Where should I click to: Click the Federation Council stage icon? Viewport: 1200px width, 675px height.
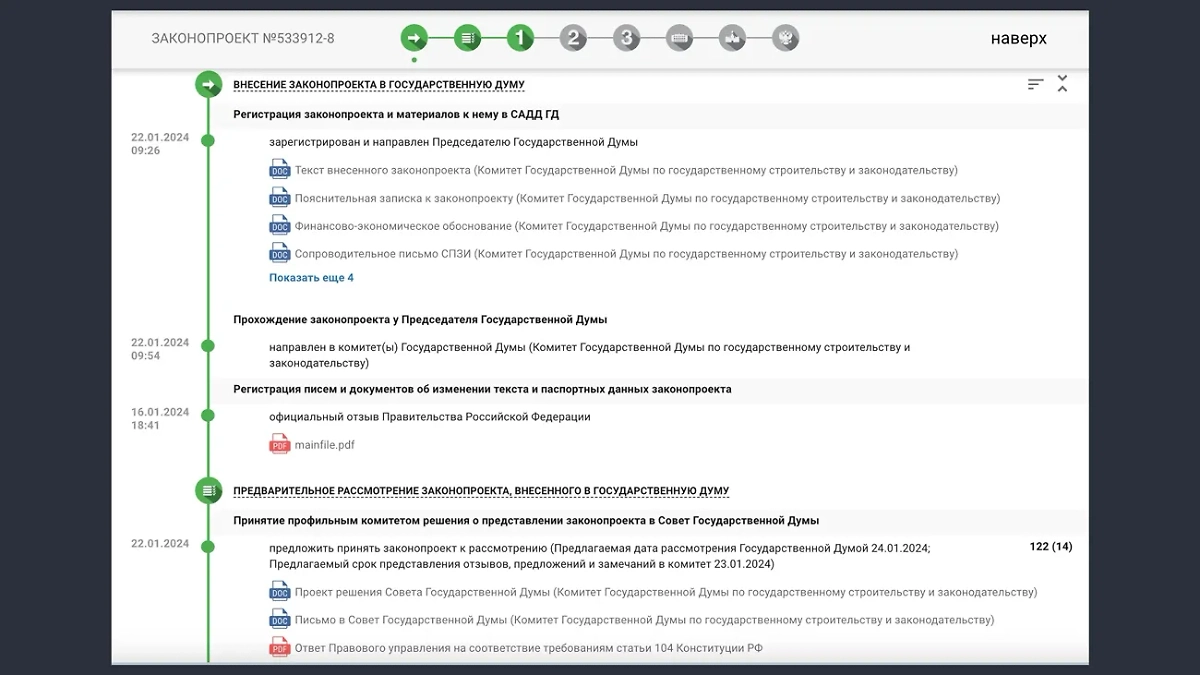tap(680, 37)
